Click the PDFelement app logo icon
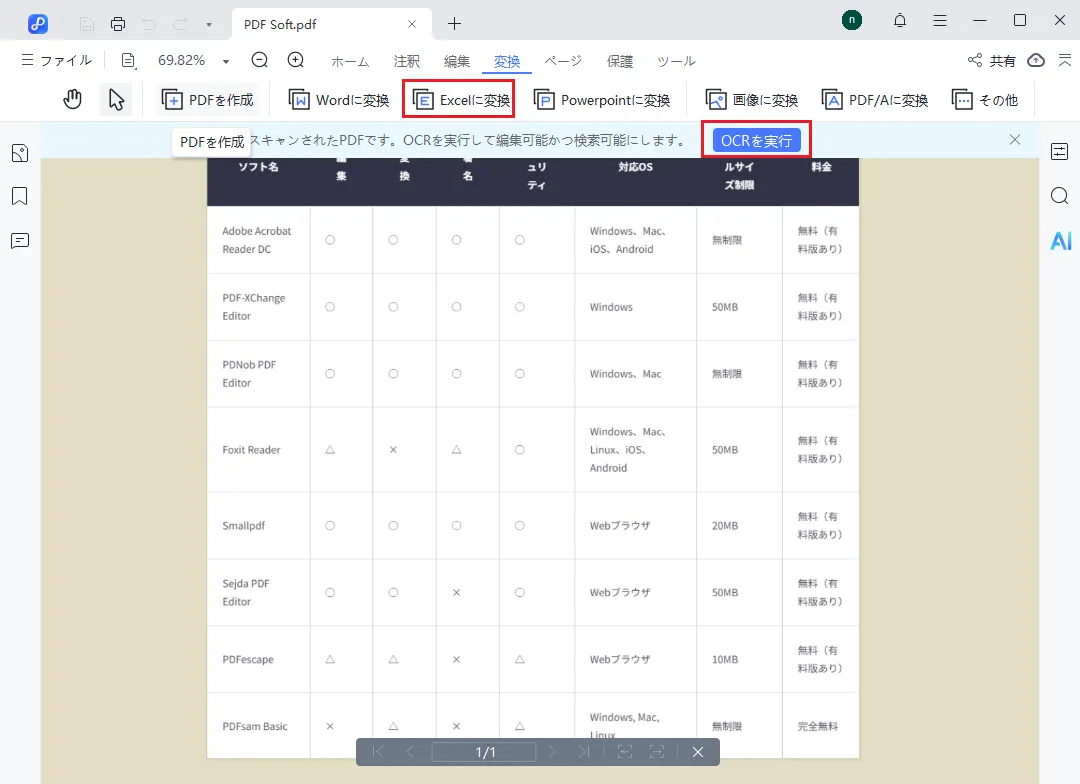Image resolution: width=1080 pixels, height=784 pixels. 38,24
